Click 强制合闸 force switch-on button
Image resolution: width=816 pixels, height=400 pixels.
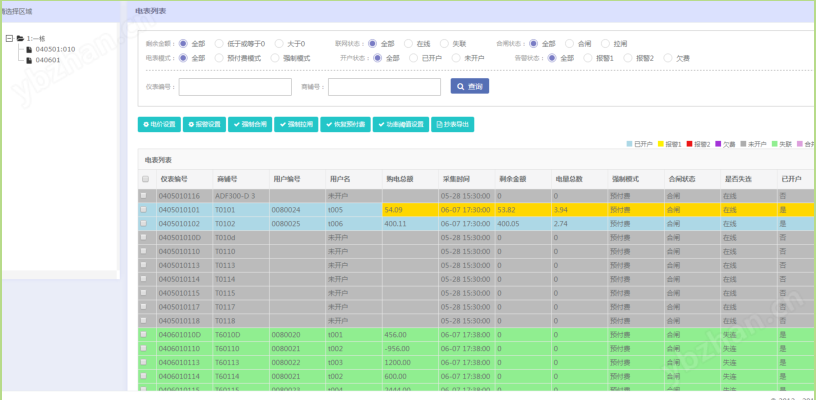point(250,124)
